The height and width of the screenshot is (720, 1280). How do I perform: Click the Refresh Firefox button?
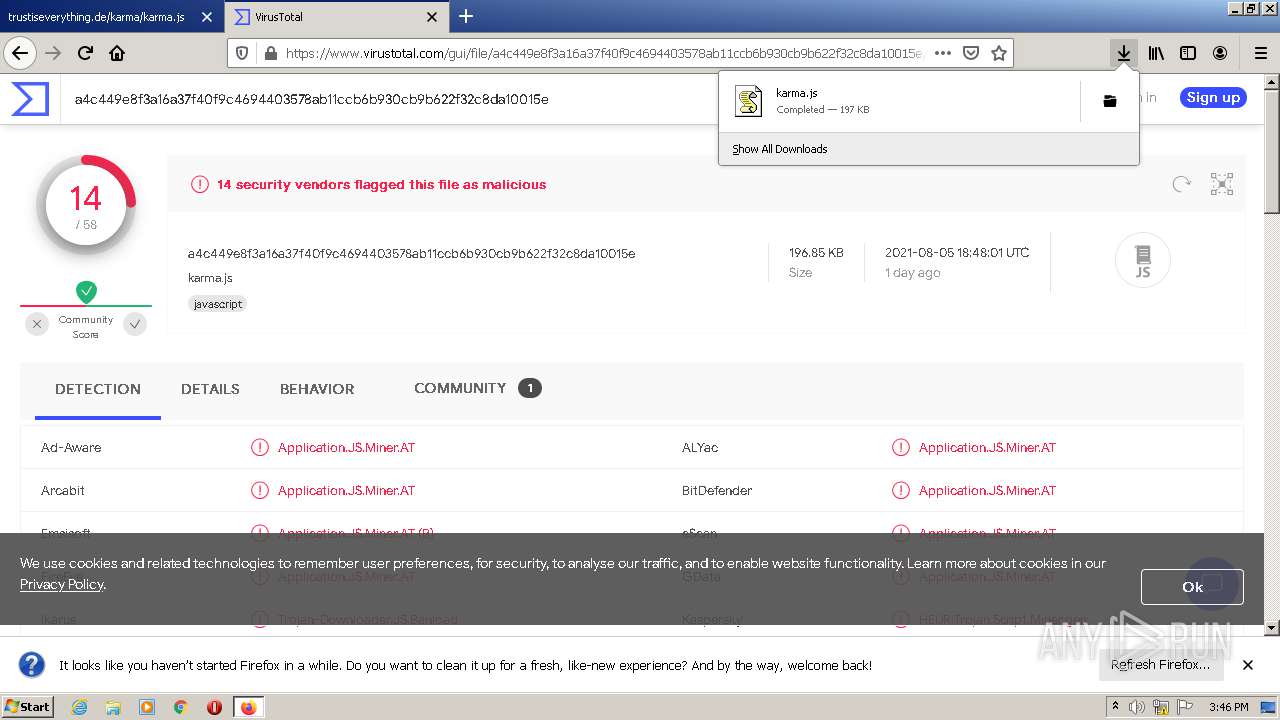pyautogui.click(x=1160, y=665)
